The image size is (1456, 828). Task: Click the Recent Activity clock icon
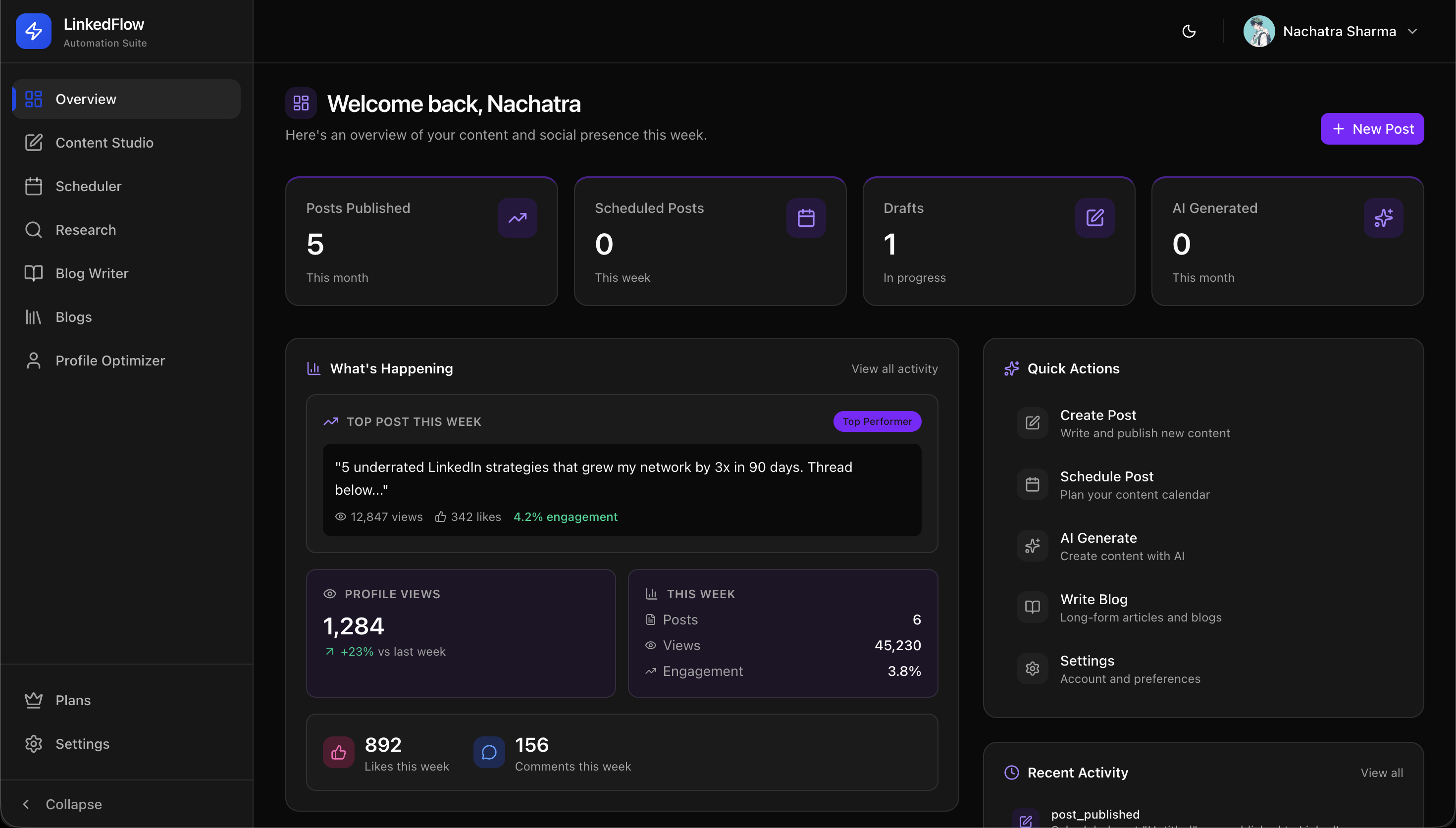point(1011,773)
